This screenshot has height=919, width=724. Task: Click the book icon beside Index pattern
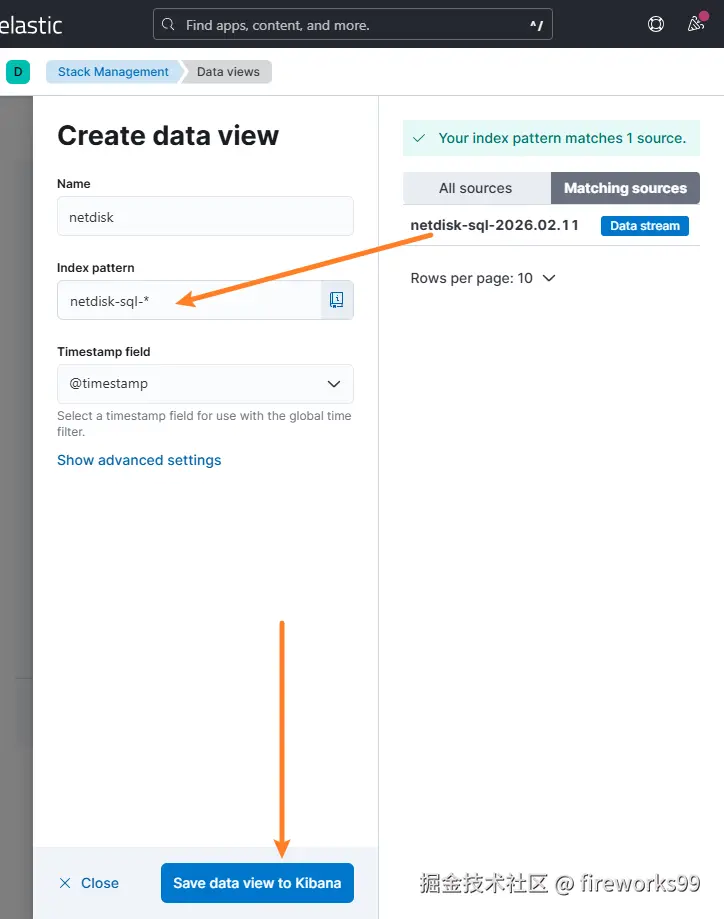[x=337, y=300]
